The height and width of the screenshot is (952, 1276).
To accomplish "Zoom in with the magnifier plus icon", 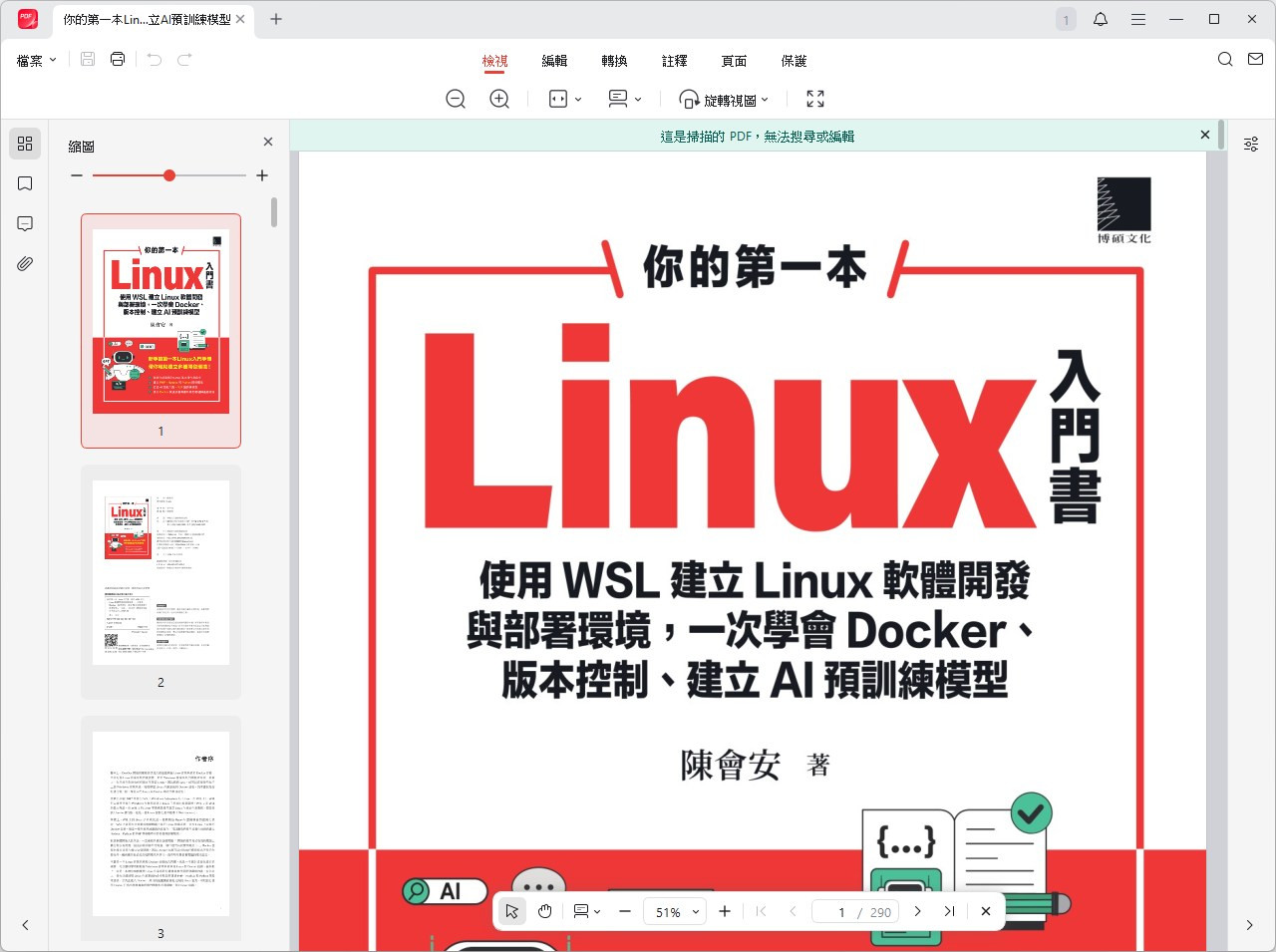I will tap(499, 99).
